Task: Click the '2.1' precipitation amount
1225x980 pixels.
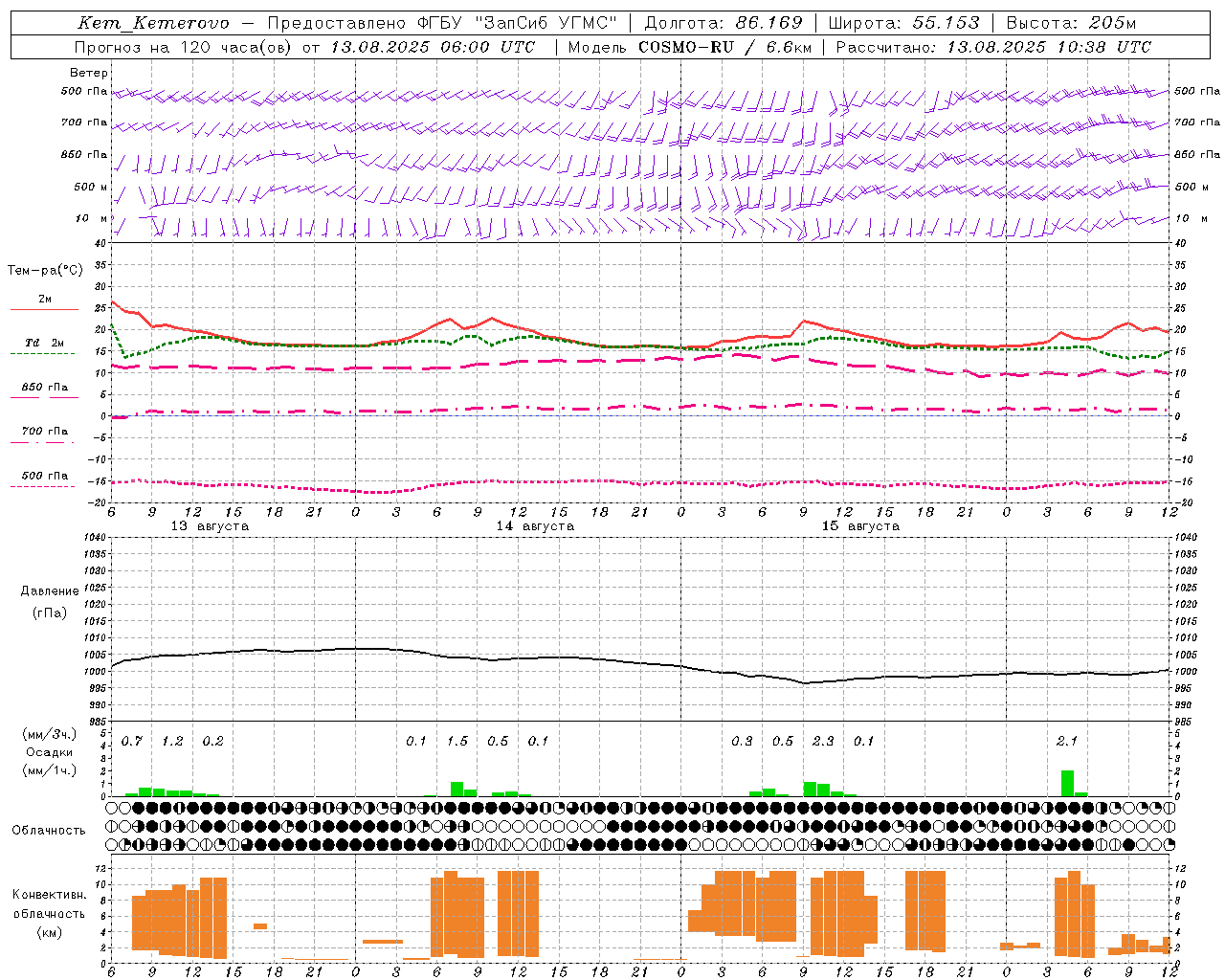Action: pos(1067,742)
